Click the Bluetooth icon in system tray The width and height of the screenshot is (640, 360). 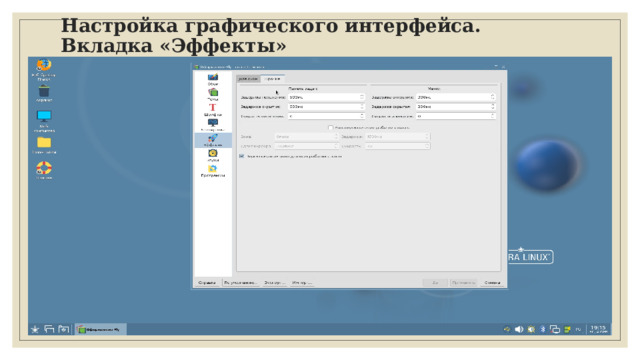click(x=543, y=329)
